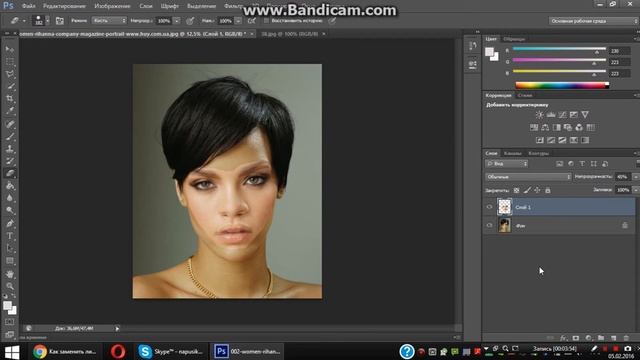The width and height of the screenshot is (640, 360).
Task: Open the Файл menu
Action: [x=28, y=6]
